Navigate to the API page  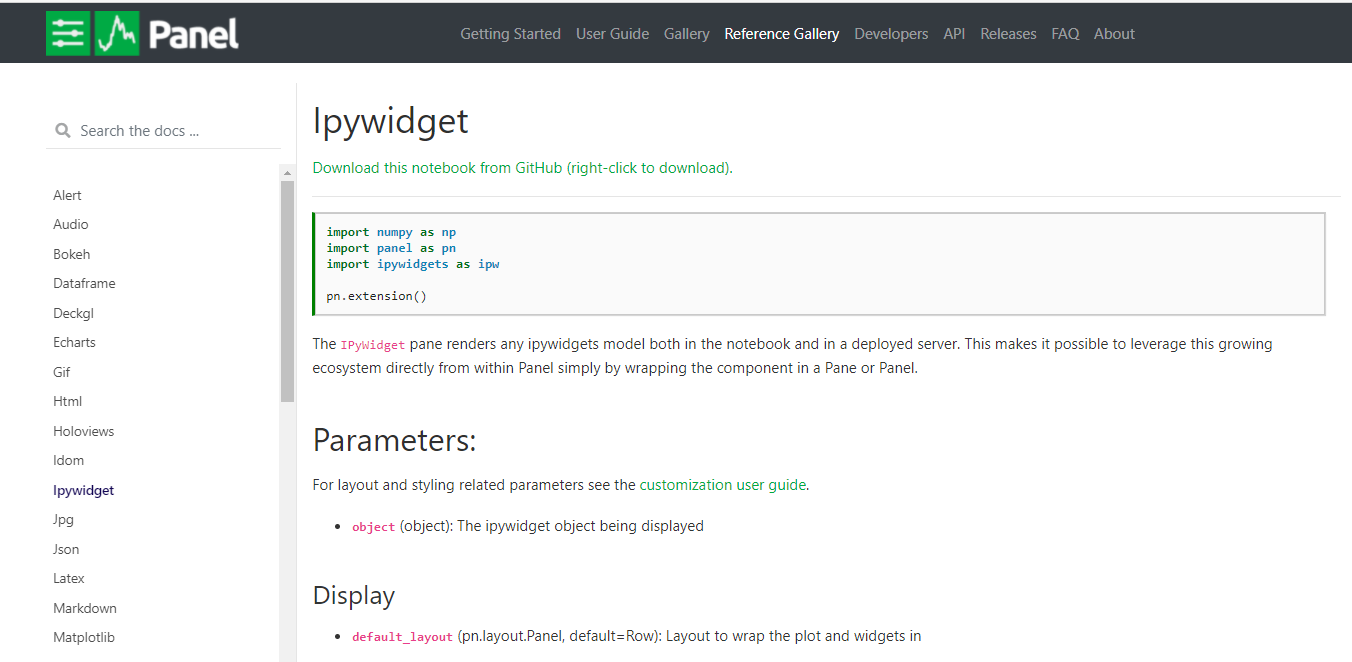tap(954, 34)
